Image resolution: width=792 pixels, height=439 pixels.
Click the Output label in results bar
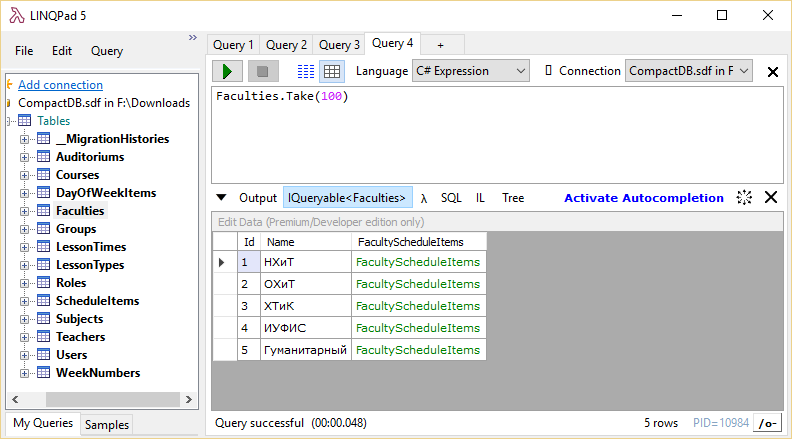click(258, 198)
